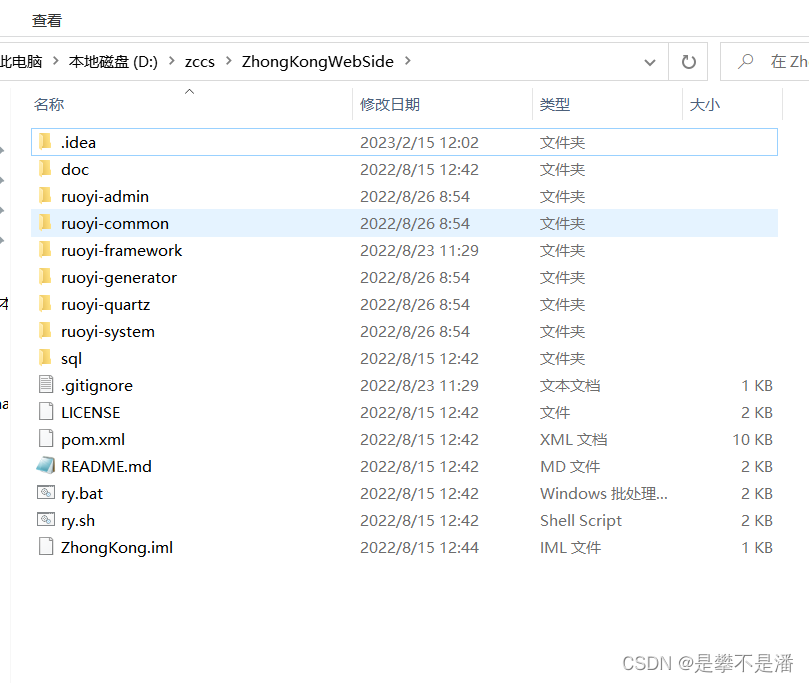Click the pom.xml file icon
The width and height of the screenshot is (809, 683).
(46, 438)
